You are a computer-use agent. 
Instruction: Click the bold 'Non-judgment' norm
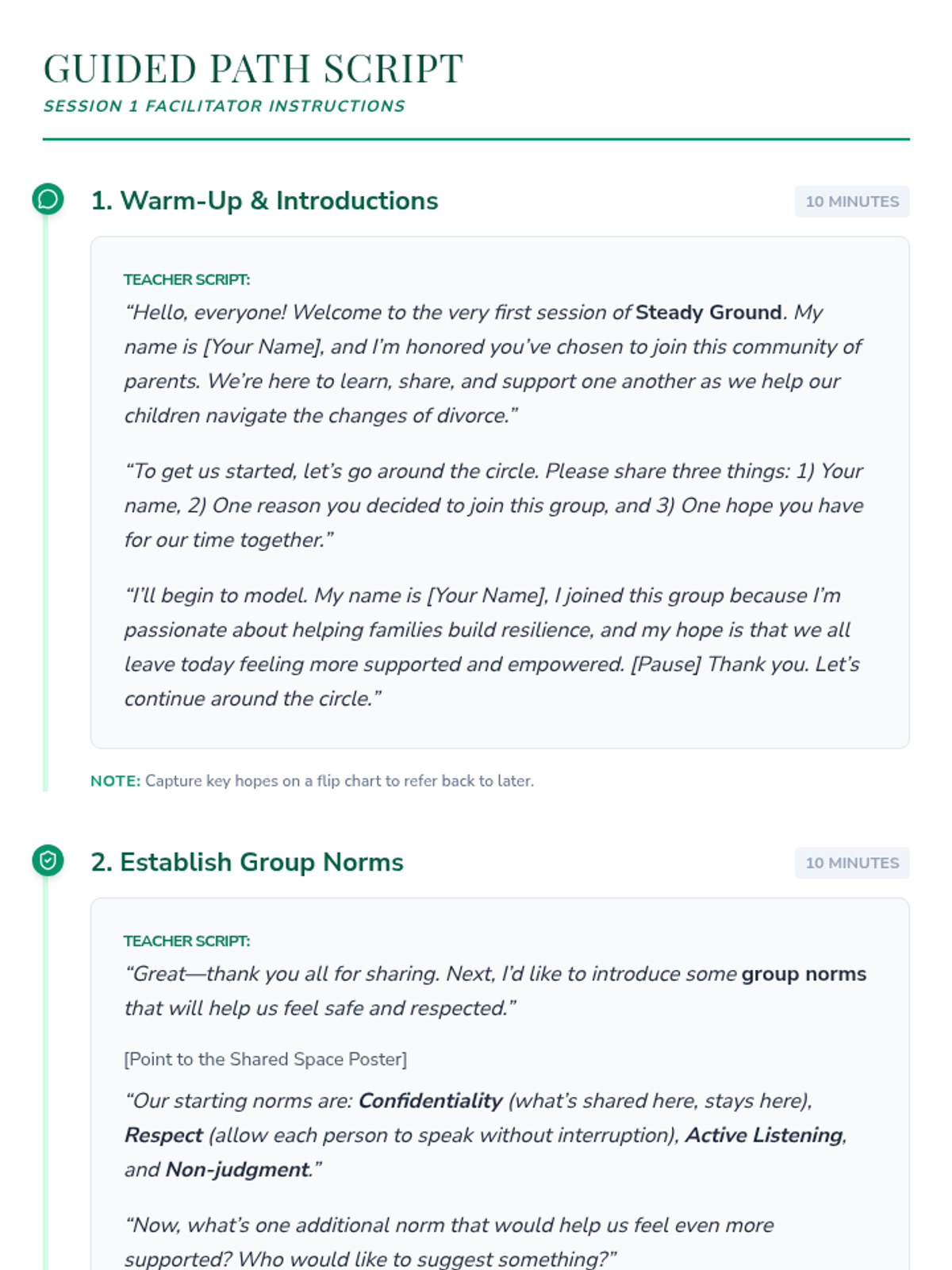pos(237,1170)
